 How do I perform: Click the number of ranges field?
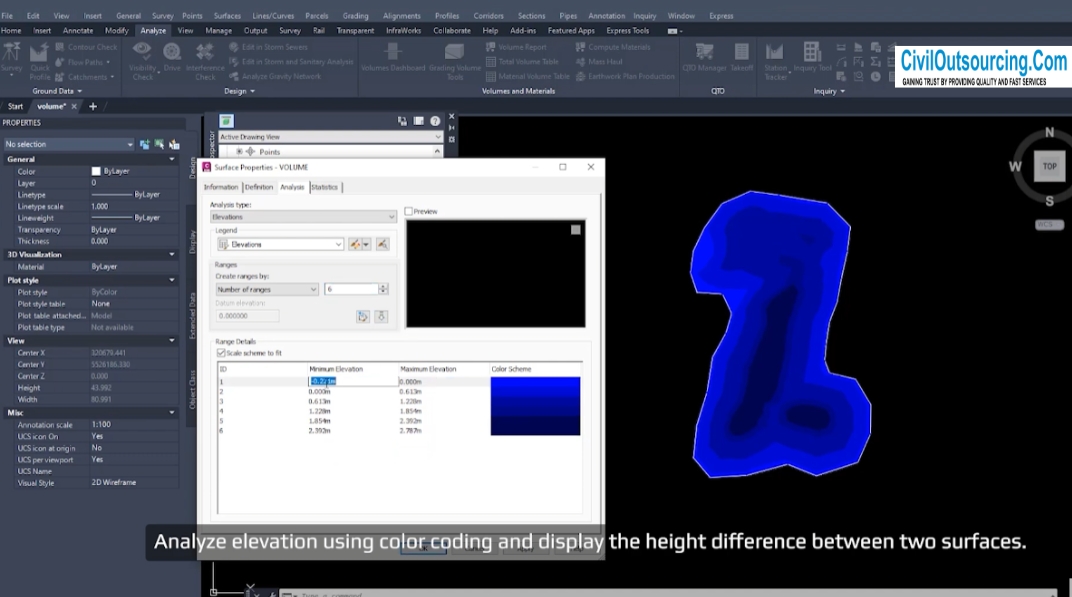point(351,289)
